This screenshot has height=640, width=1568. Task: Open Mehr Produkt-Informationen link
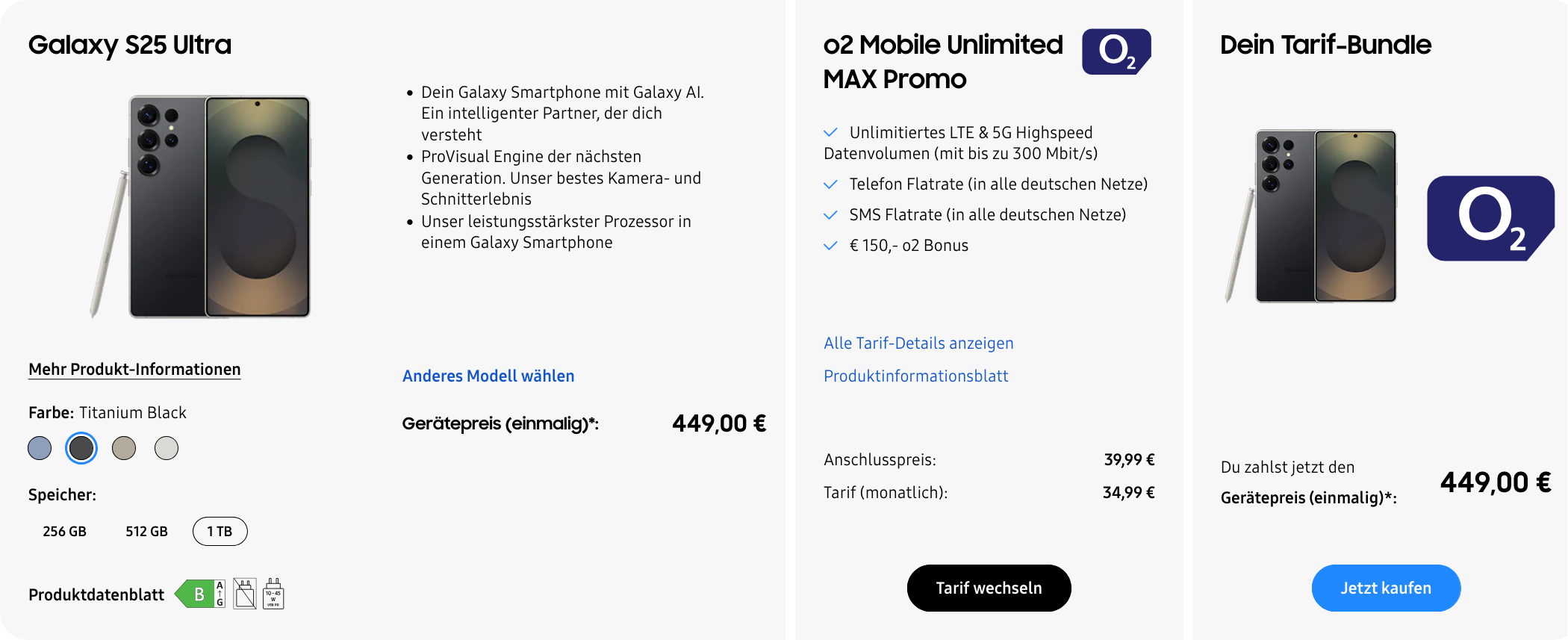click(134, 370)
